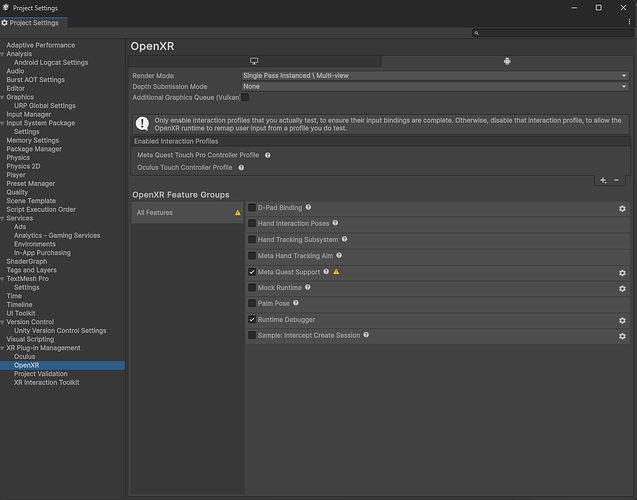The height and width of the screenshot is (500, 637).
Task: Collapse the XR Plug-in Management tree
Action: pyautogui.click(x=3, y=348)
